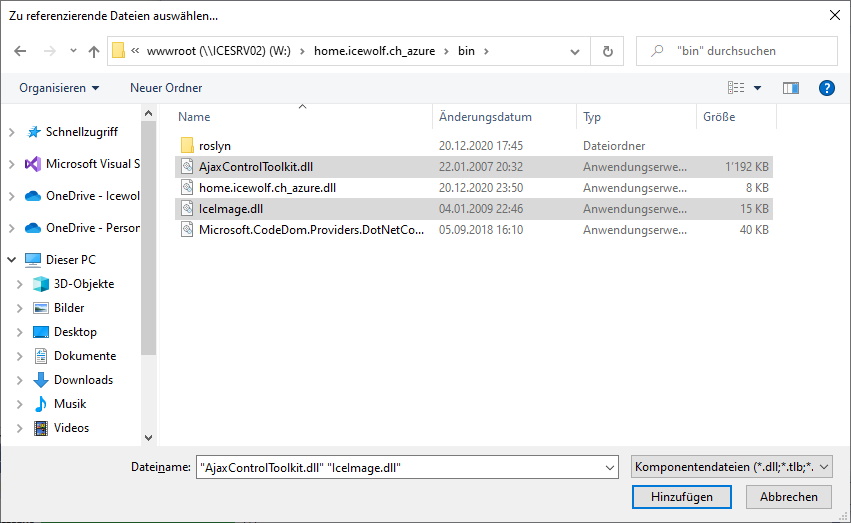
Task: Go up one folder level
Action: pyautogui.click(x=94, y=51)
